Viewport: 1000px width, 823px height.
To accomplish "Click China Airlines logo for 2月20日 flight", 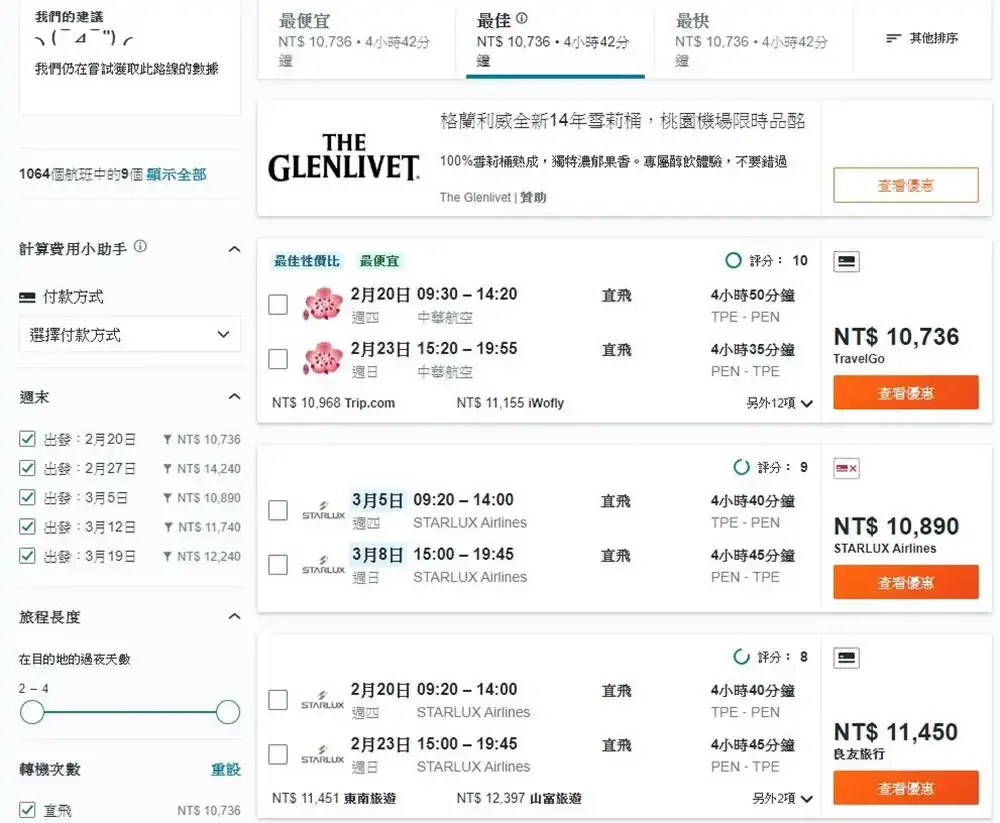I will pos(323,304).
